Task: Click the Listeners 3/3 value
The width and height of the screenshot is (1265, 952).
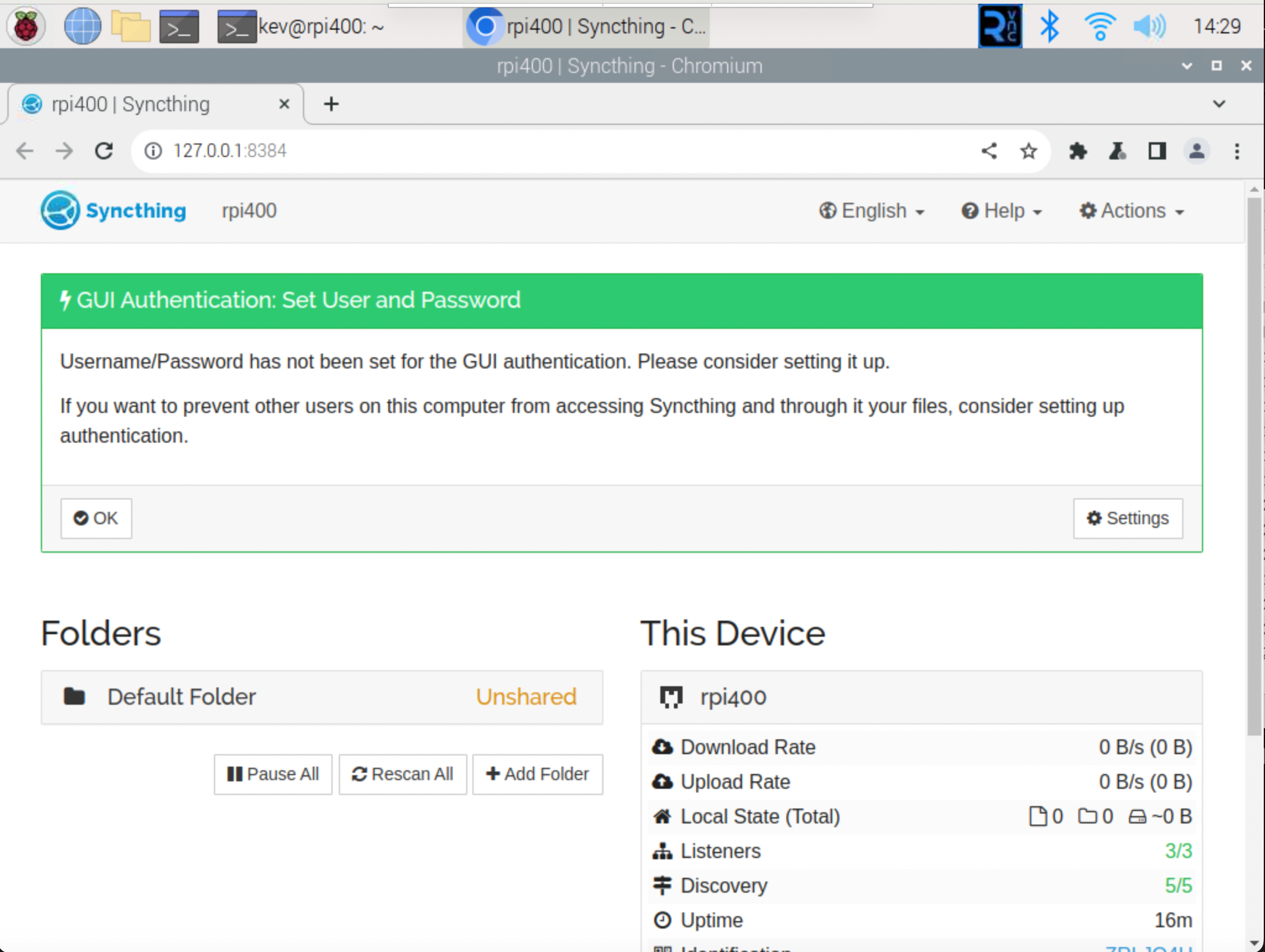Action: (1178, 851)
